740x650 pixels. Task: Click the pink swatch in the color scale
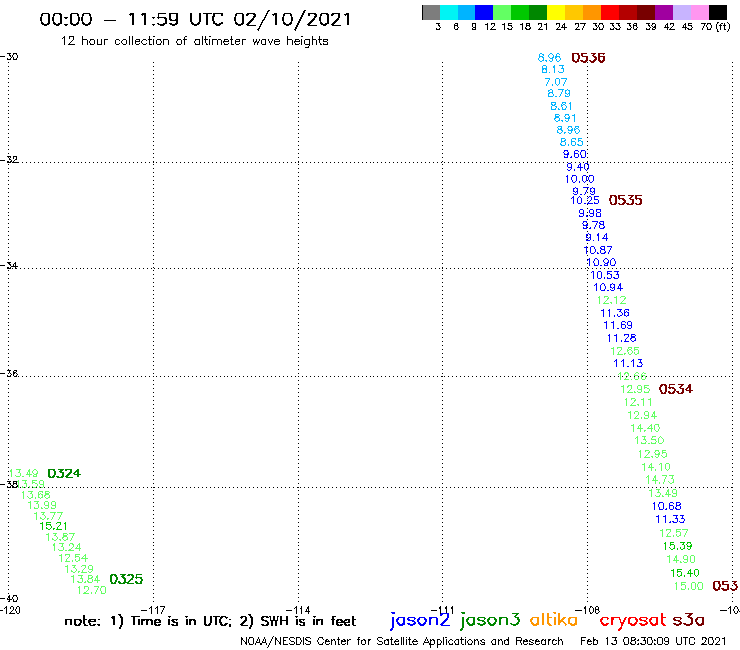[x=700, y=12]
